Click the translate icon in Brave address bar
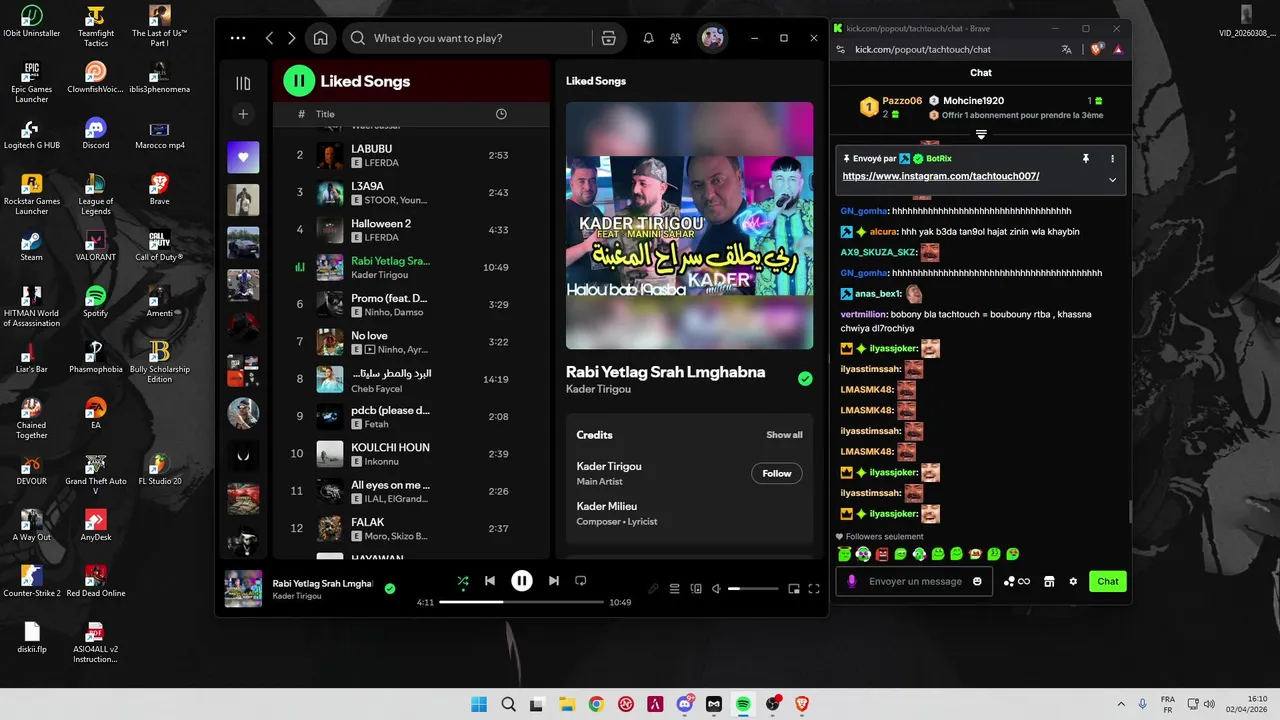 pos(1067,49)
